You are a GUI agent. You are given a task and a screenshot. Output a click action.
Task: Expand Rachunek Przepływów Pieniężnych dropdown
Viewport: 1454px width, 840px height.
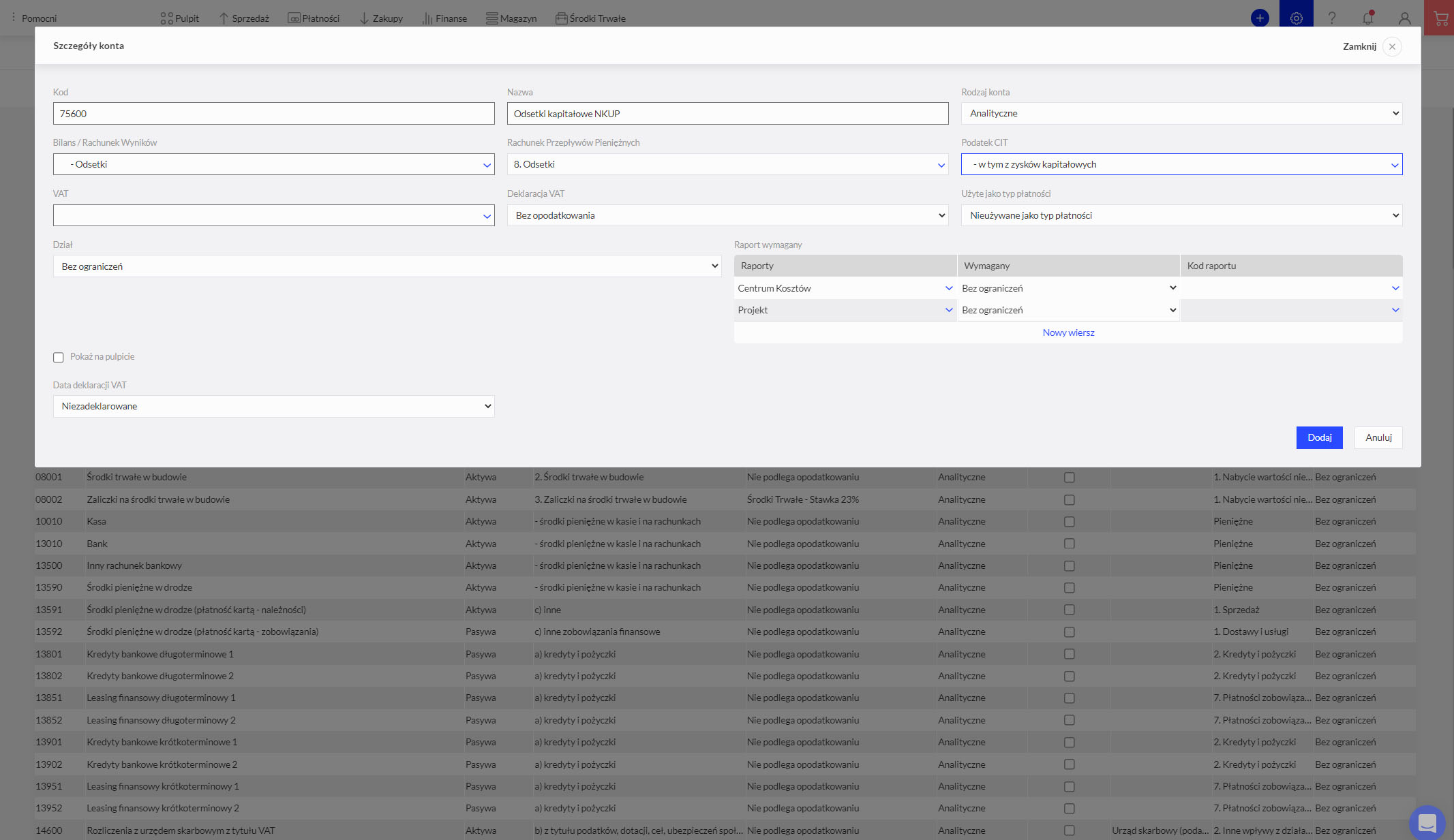point(727,164)
